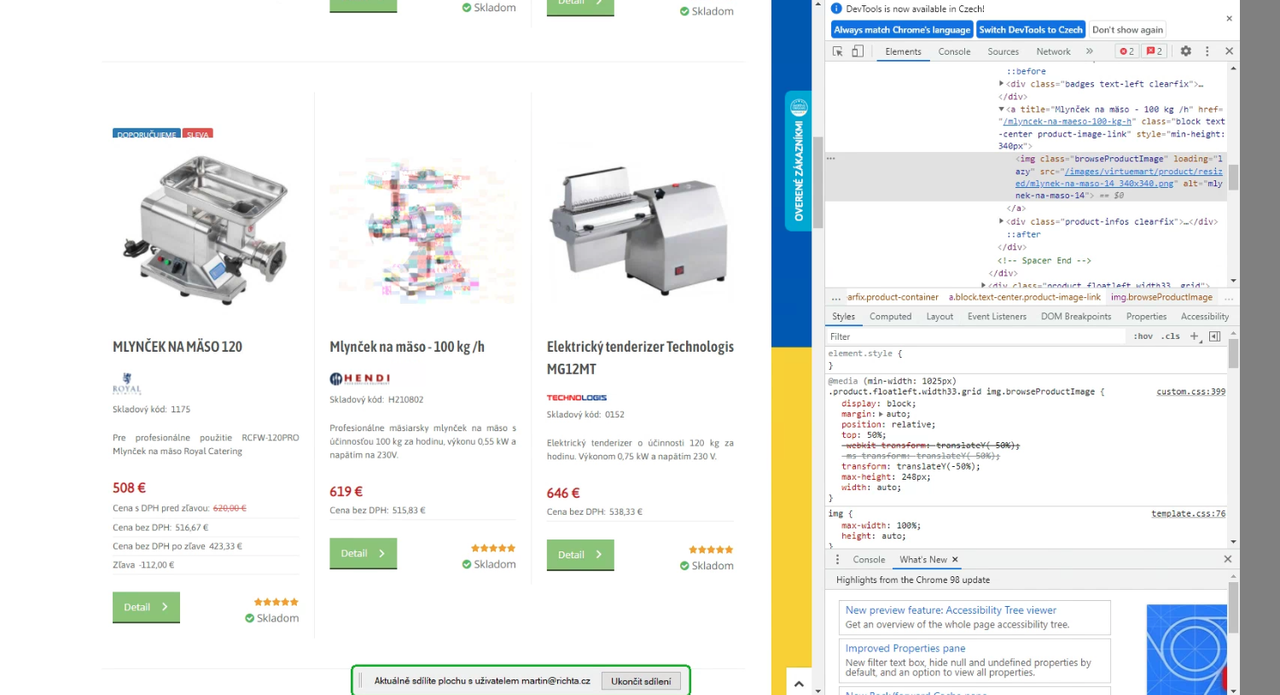
Task: Select the What's New drawer tab
Action: (x=923, y=559)
